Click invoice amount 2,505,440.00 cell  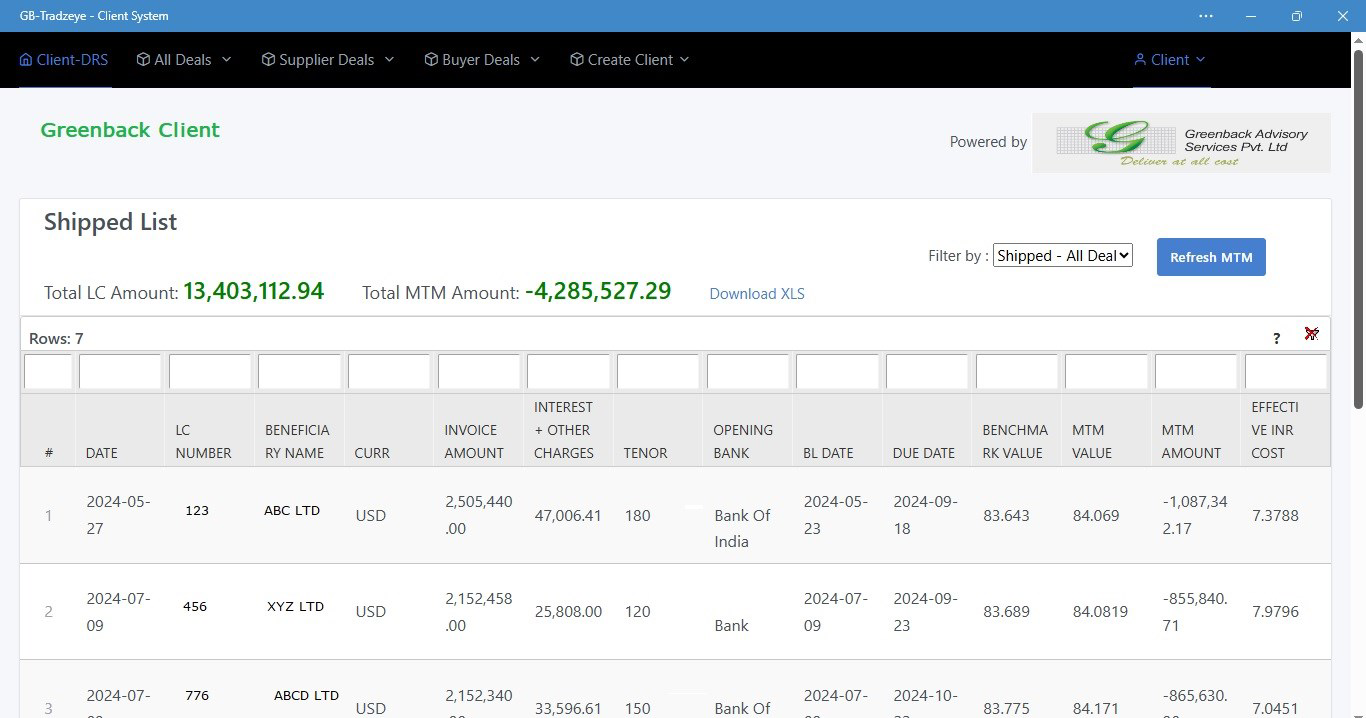coord(479,515)
